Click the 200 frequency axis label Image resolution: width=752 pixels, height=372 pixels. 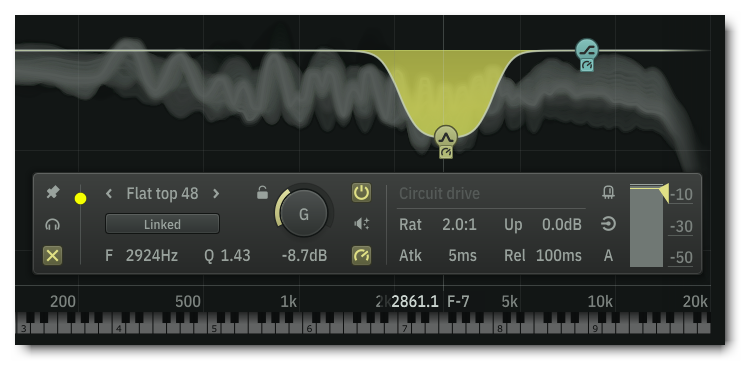point(63,302)
